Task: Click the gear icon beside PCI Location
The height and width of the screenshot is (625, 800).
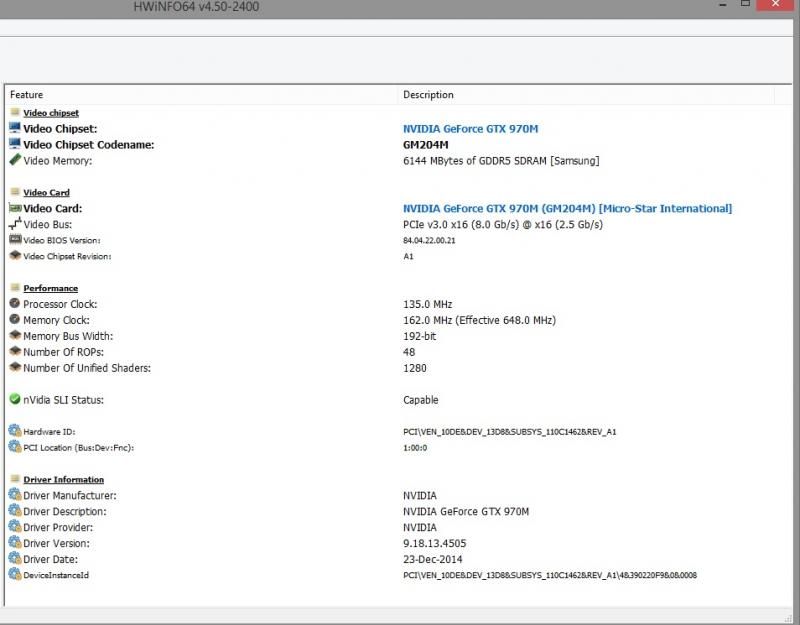Action: click(15, 446)
